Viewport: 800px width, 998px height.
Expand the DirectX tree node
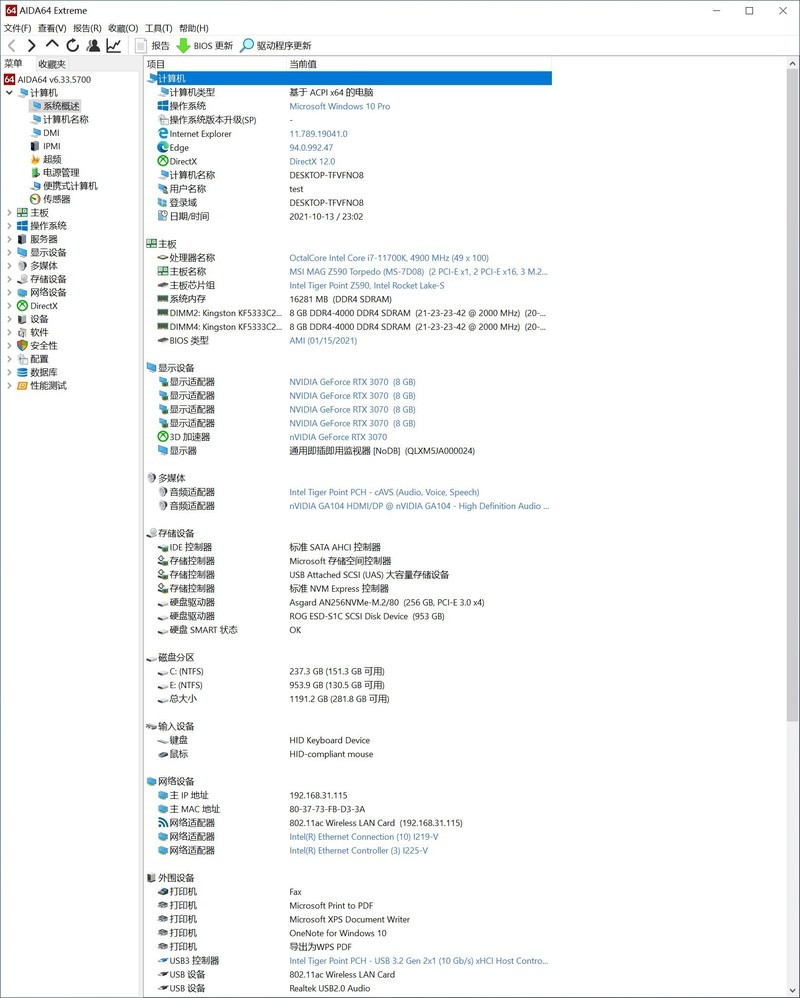pos(9,306)
